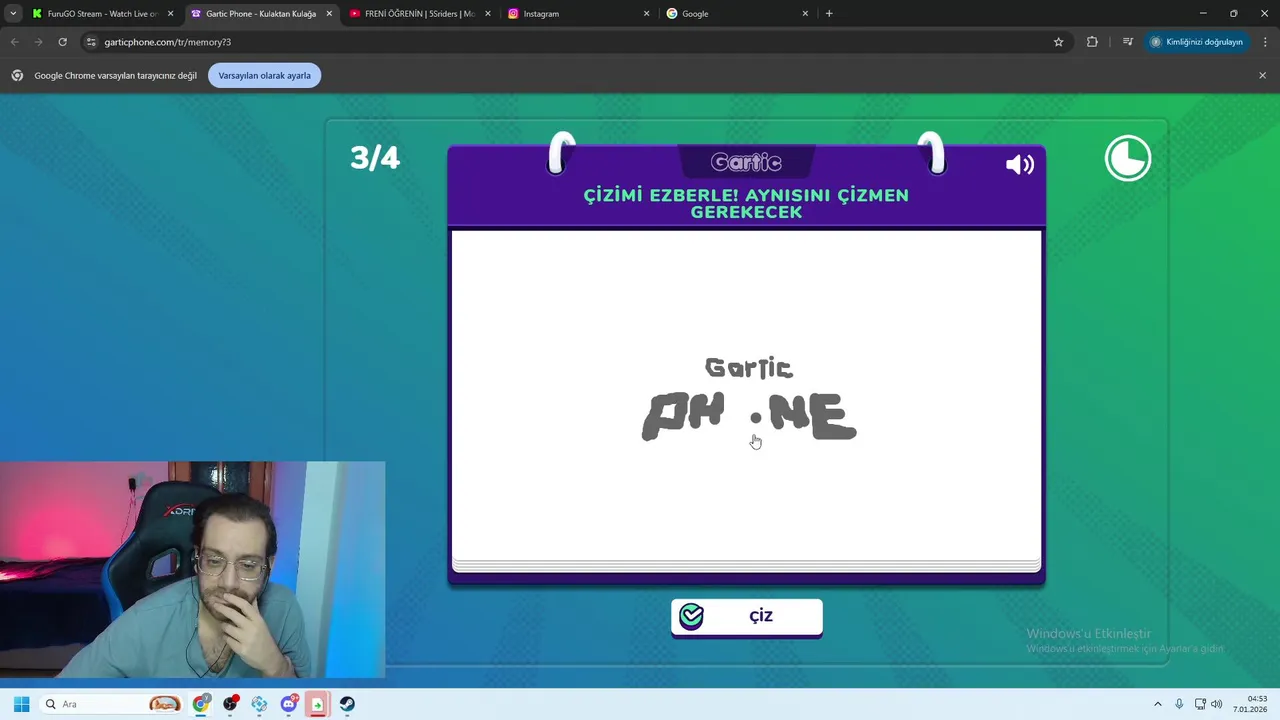The height and width of the screenshot is (720, 1280).
Task: Open the Windows Start menu
Action: (x=21, y=704)
